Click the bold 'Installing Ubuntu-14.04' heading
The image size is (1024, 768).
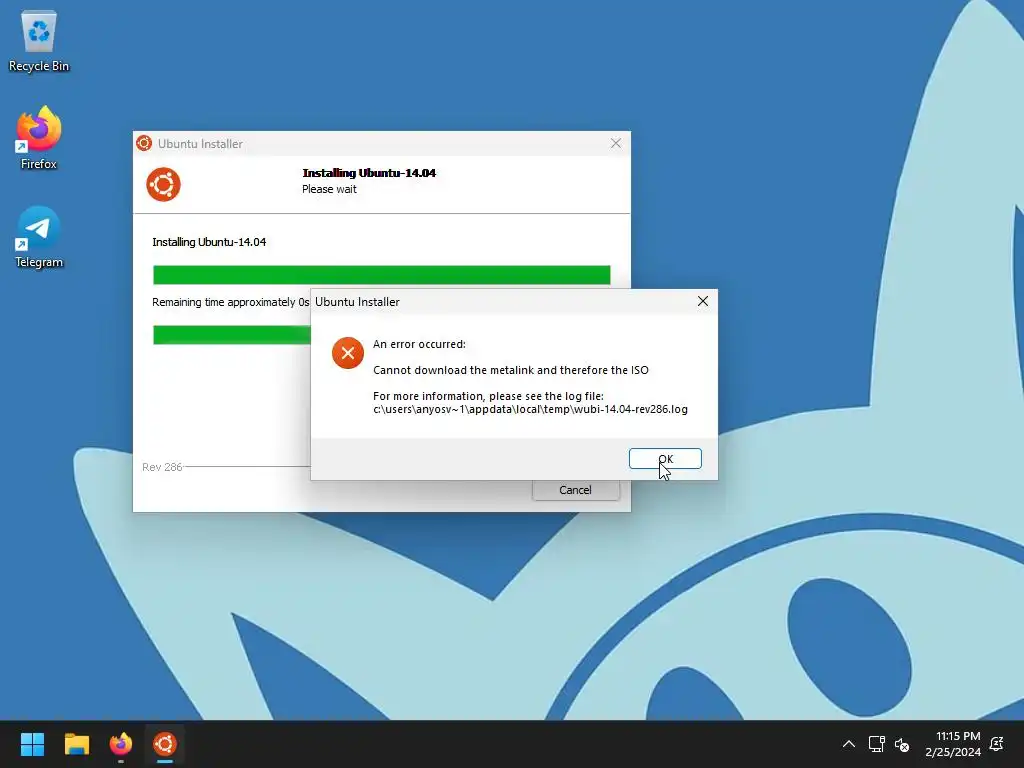[369, 173]
